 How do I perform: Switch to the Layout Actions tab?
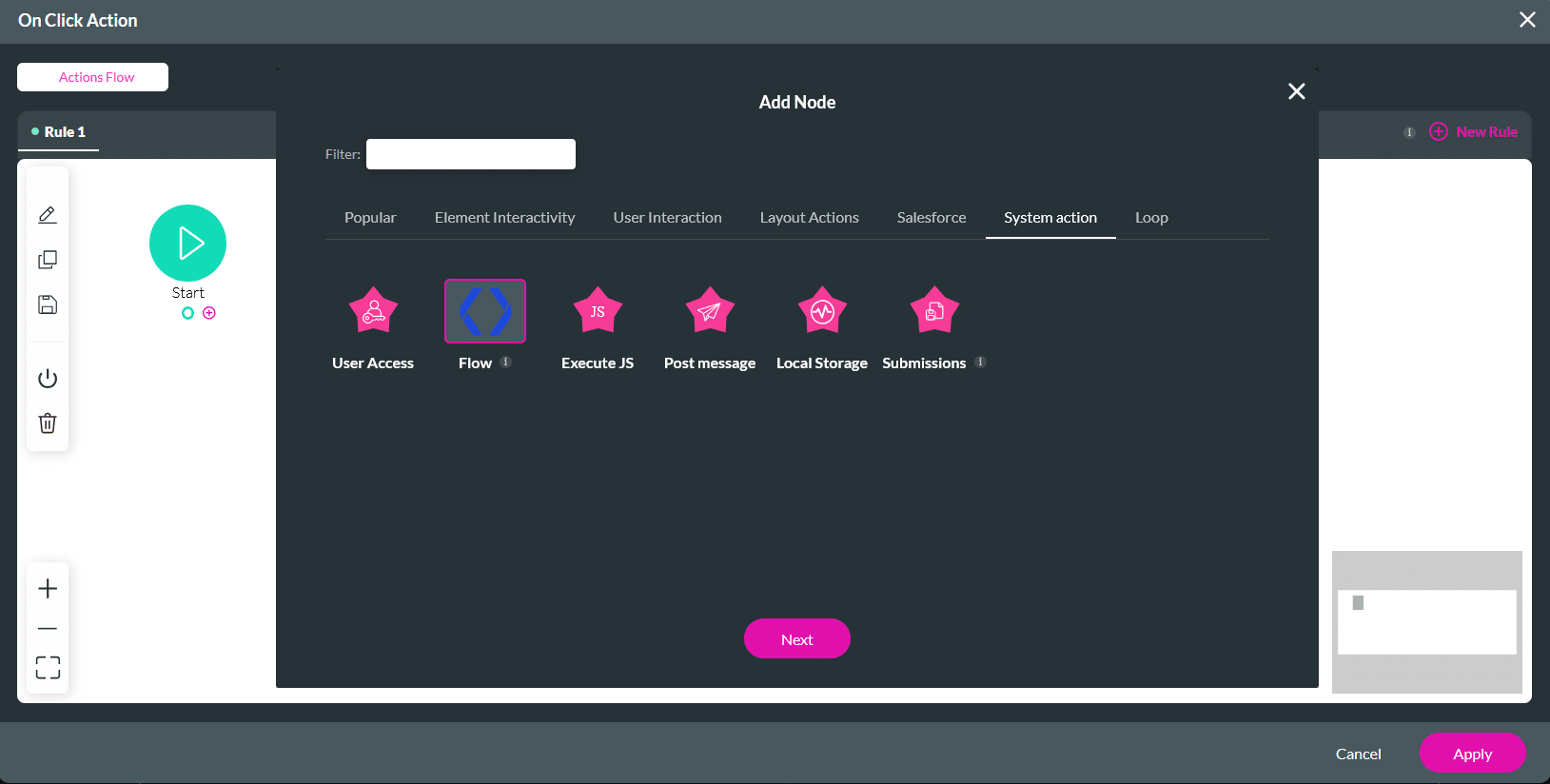tap(810, 218)
